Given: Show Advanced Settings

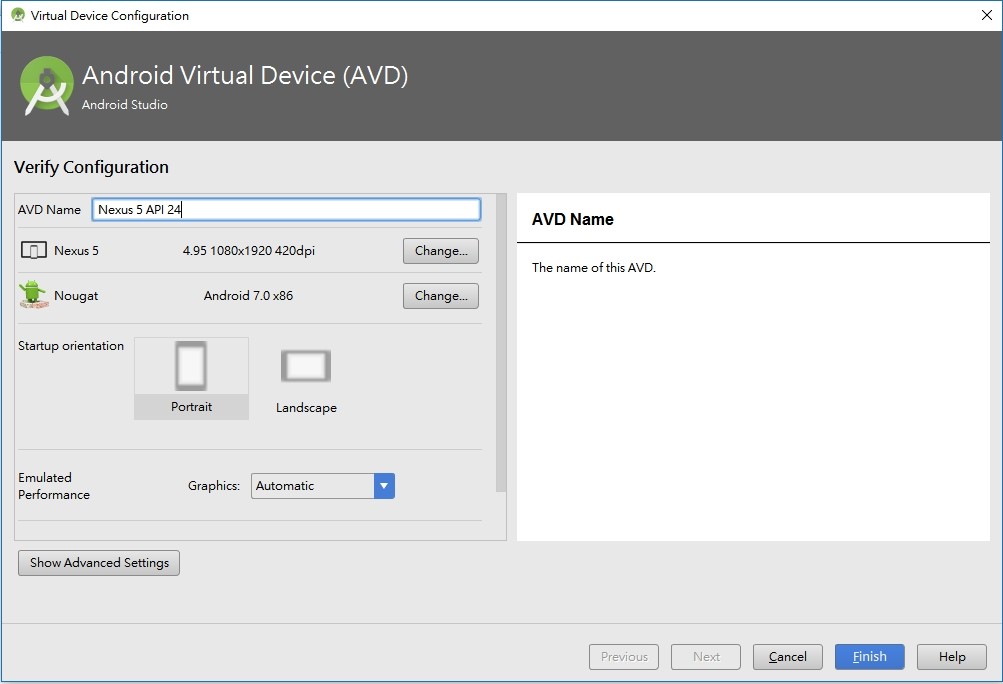Looking at the screenshot, I should pyautogui.click(x=99, y=562).
